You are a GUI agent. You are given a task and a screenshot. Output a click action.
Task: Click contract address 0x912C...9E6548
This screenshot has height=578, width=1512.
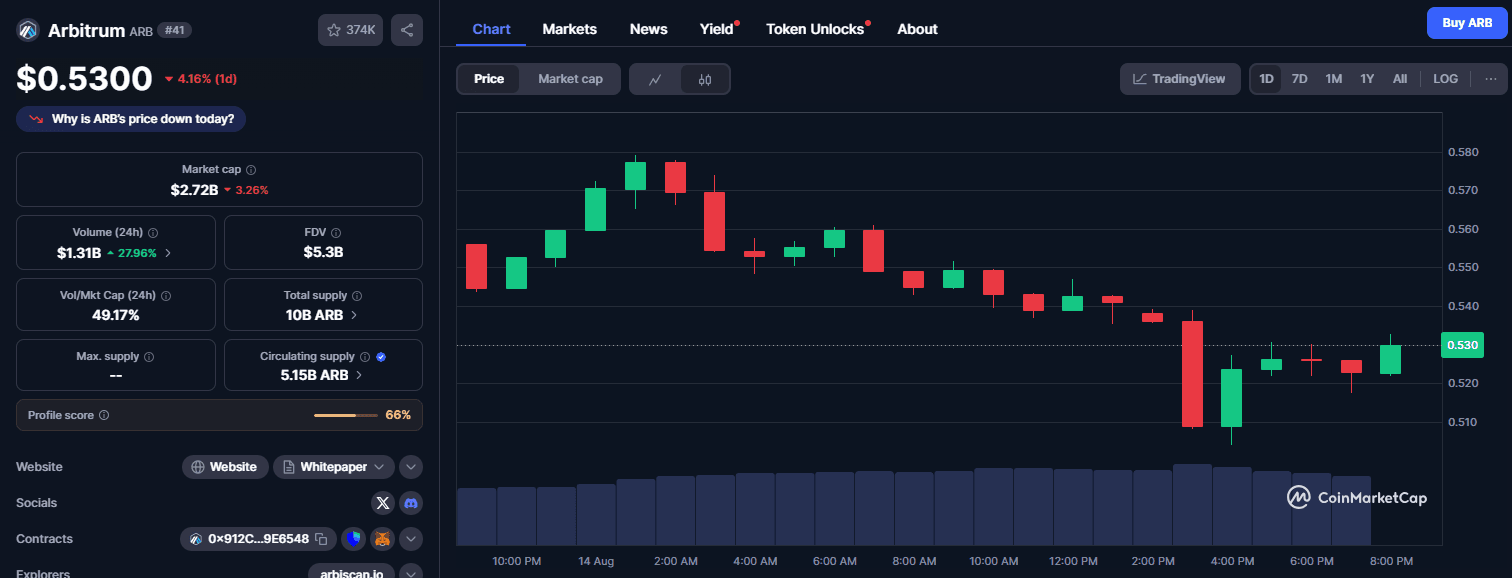(x=258, y=539)
